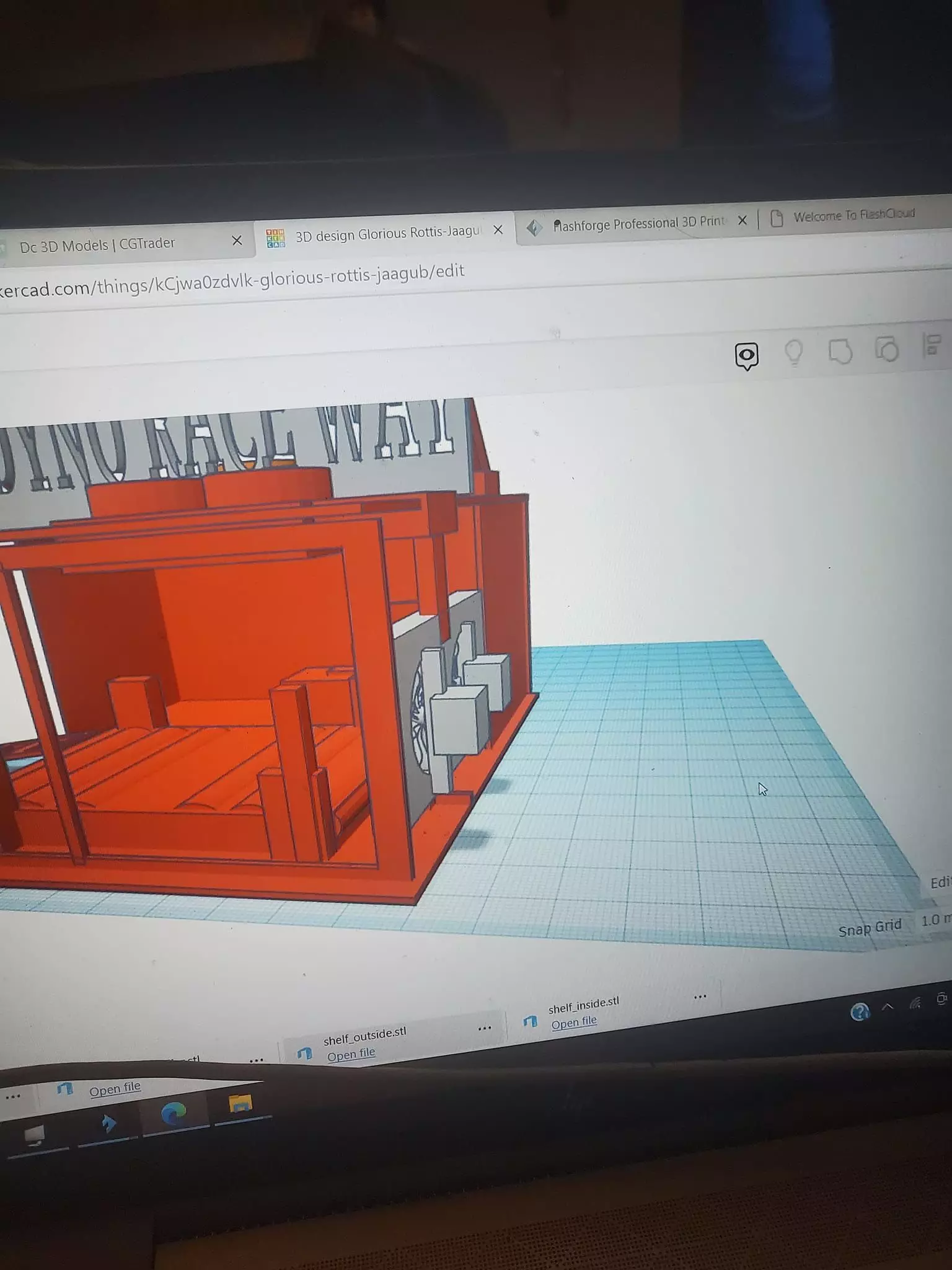Click the leftmost Open file link
This screenshot has width=952, height=1270.
(x=115, y=1090)
